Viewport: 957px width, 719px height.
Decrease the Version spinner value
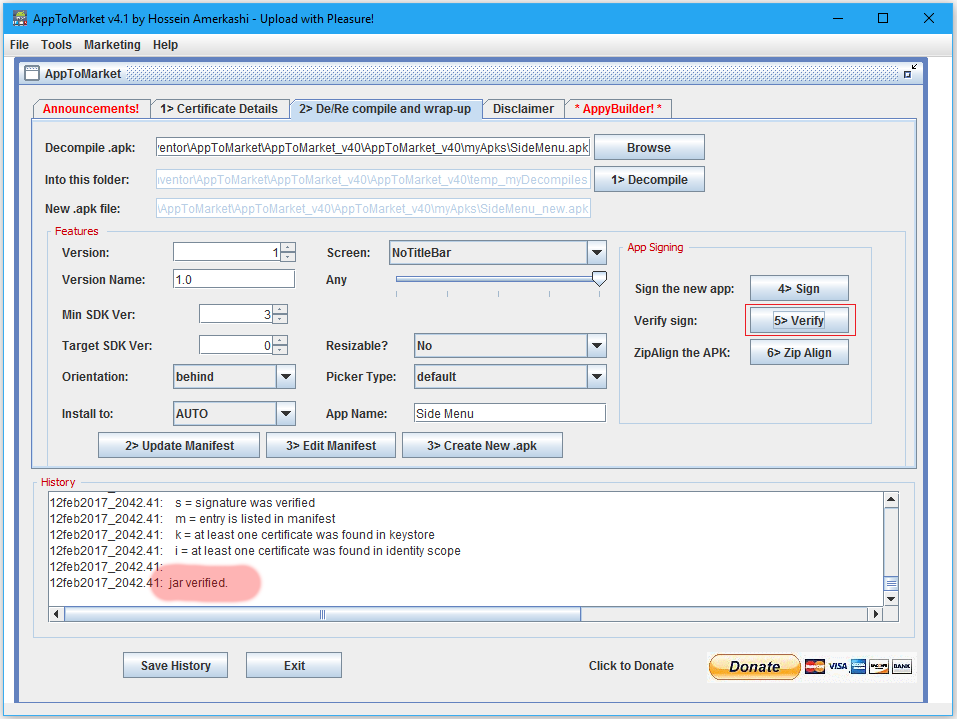288,257
